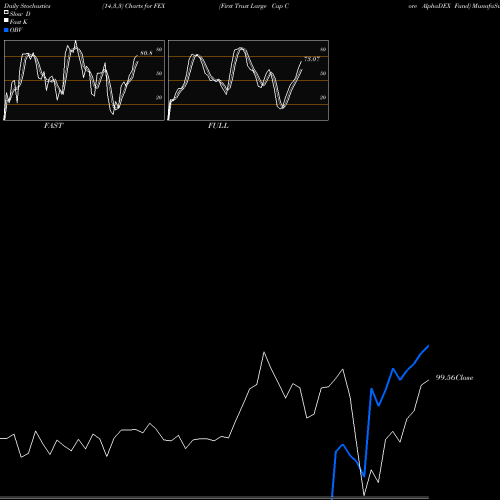The image size is (500, 500).
Task: Click the 80 axis label in FULL chart
Action: pos(323,50)
